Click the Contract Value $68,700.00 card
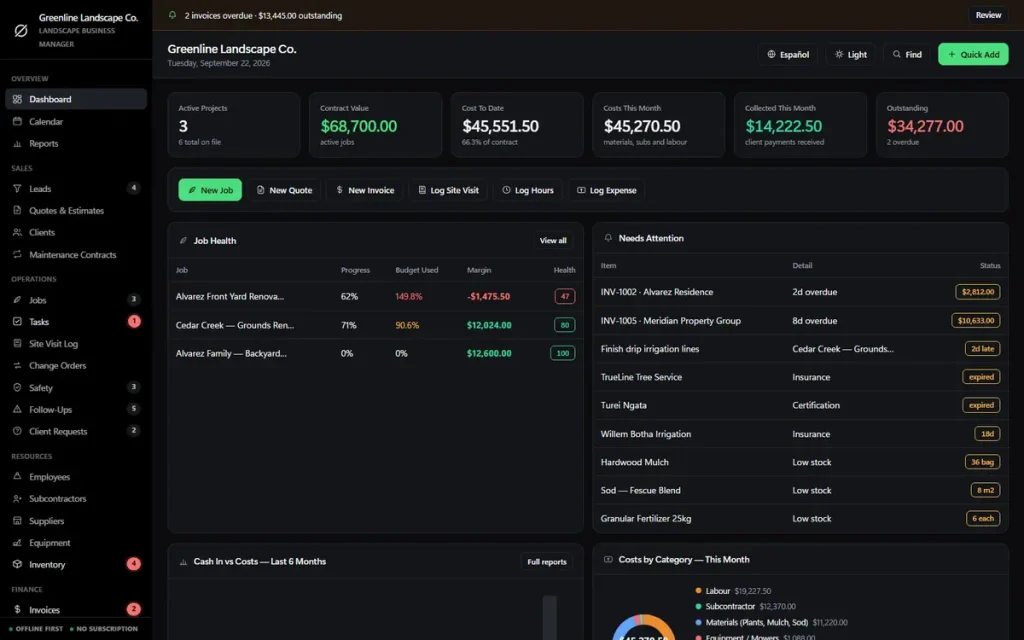1024x640 pixels. click(x=376, y=125)
